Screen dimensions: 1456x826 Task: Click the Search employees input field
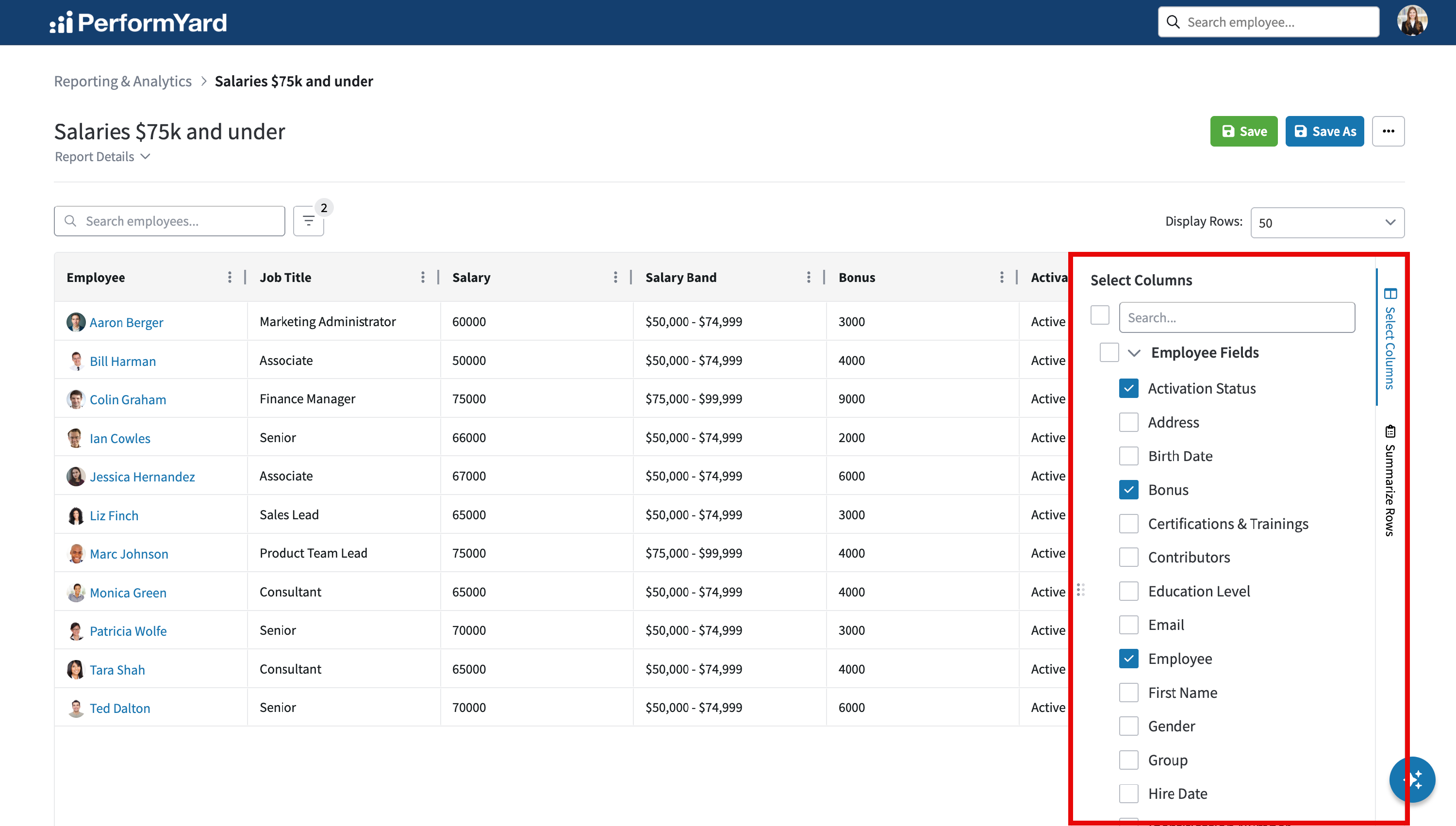pyautogui.click(x=169, y=221)
